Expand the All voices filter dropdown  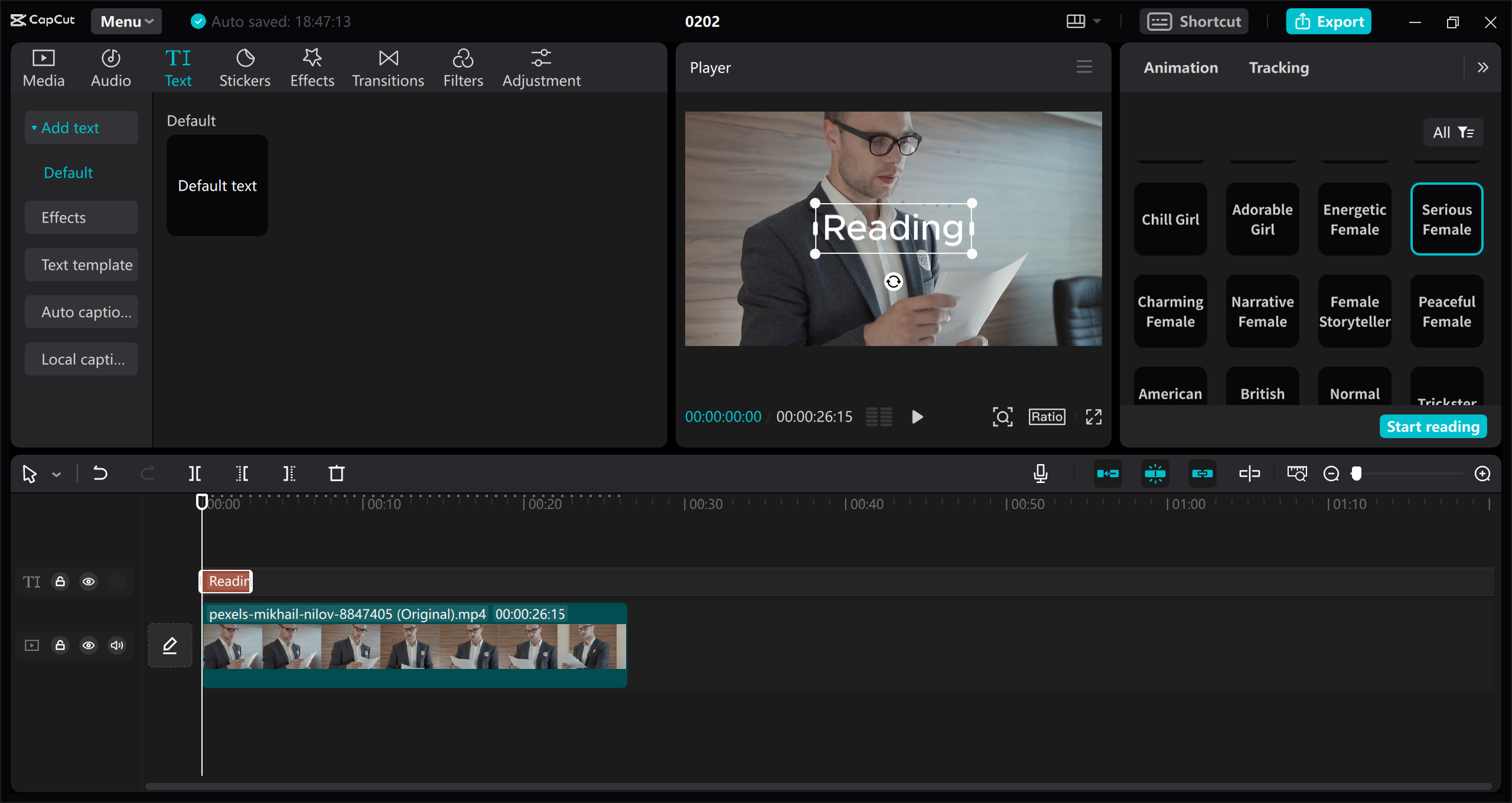(x=1454, y=131)
